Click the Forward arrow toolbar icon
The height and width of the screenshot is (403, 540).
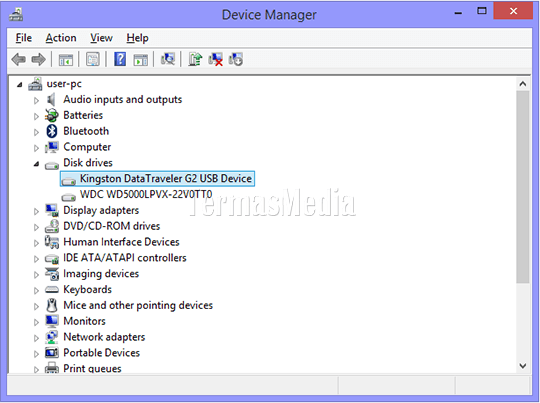point(38,59)
